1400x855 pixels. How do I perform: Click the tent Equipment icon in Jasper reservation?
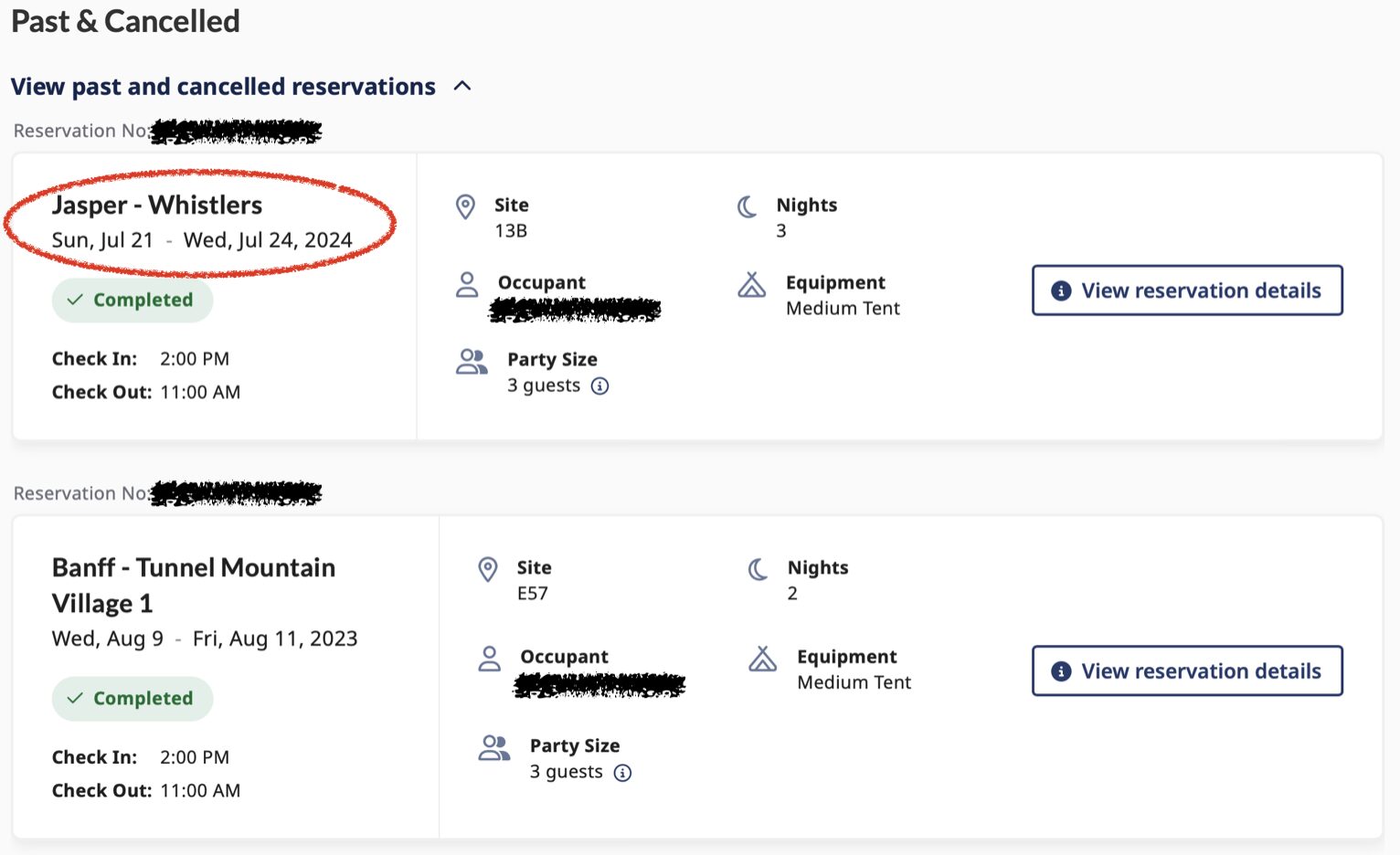point(752,285)
